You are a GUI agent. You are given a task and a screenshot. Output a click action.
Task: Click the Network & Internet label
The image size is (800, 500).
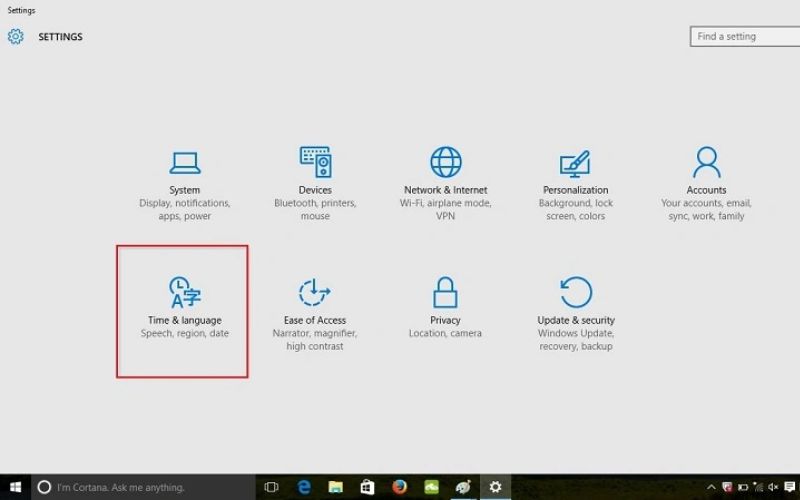[x=445, y=190]
